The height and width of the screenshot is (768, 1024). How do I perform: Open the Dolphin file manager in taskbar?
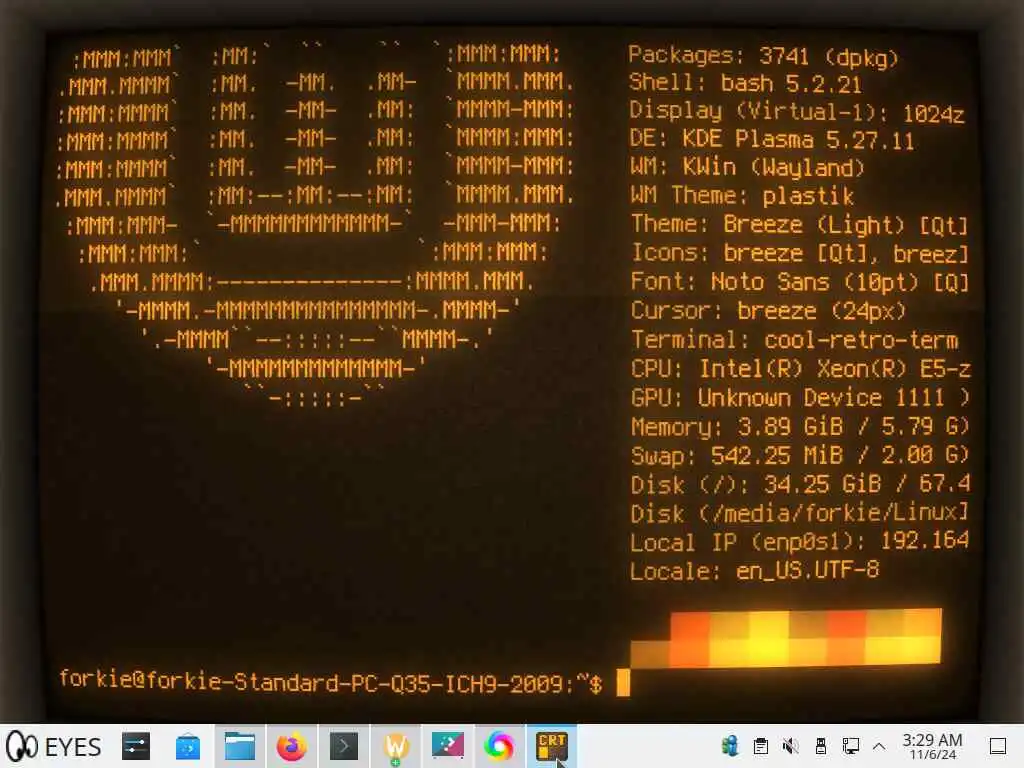[x=240, y=746]
